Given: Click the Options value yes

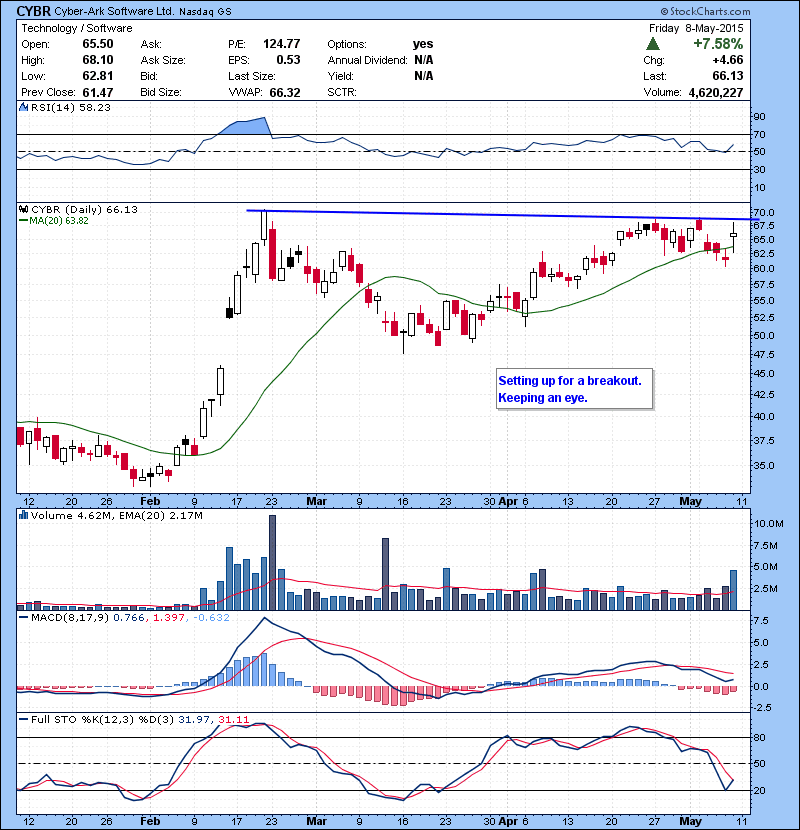Looking at the screenshot, I should 423,44.
